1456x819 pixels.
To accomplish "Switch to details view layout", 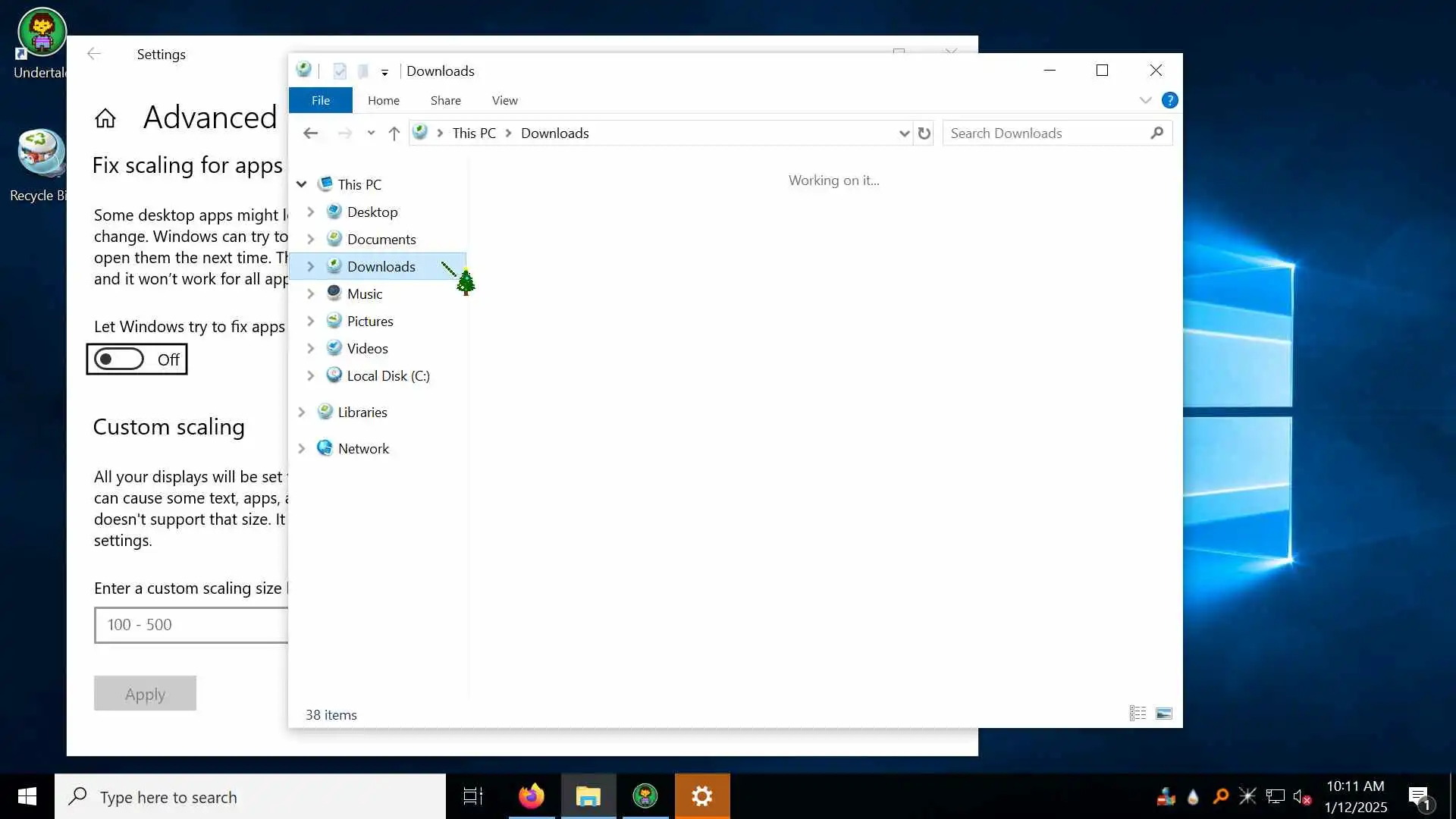I will pos(1137,714).
